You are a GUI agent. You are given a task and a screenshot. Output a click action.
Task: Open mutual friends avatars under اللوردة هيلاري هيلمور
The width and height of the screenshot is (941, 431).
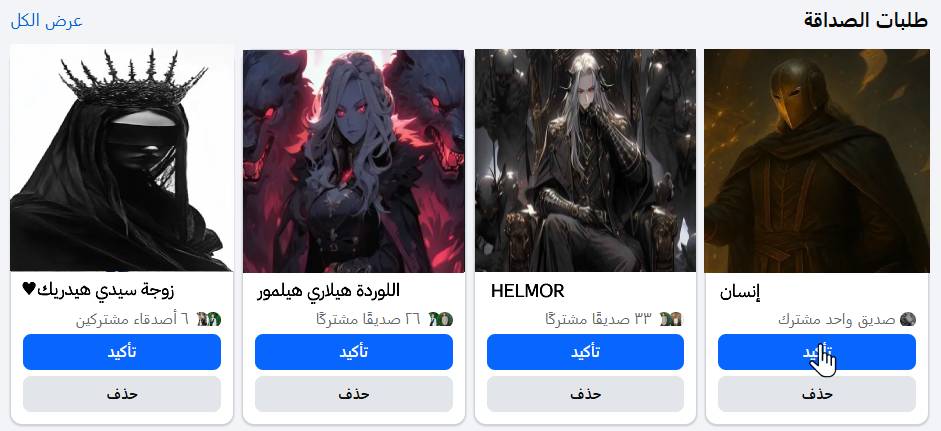tap(441, 319)
